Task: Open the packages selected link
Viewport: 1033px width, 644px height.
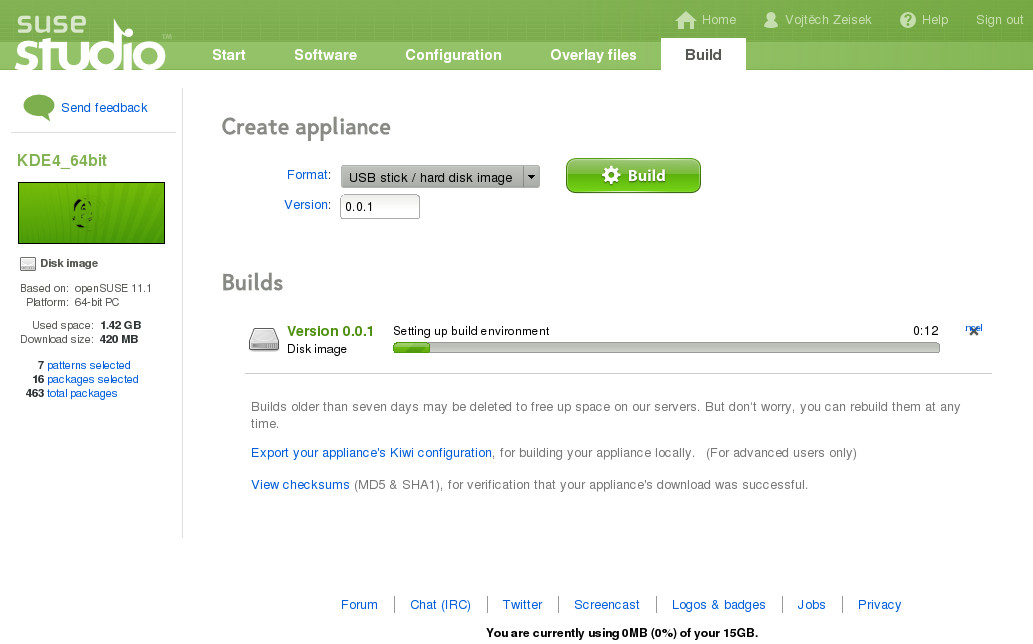Action: pos(93,379)
